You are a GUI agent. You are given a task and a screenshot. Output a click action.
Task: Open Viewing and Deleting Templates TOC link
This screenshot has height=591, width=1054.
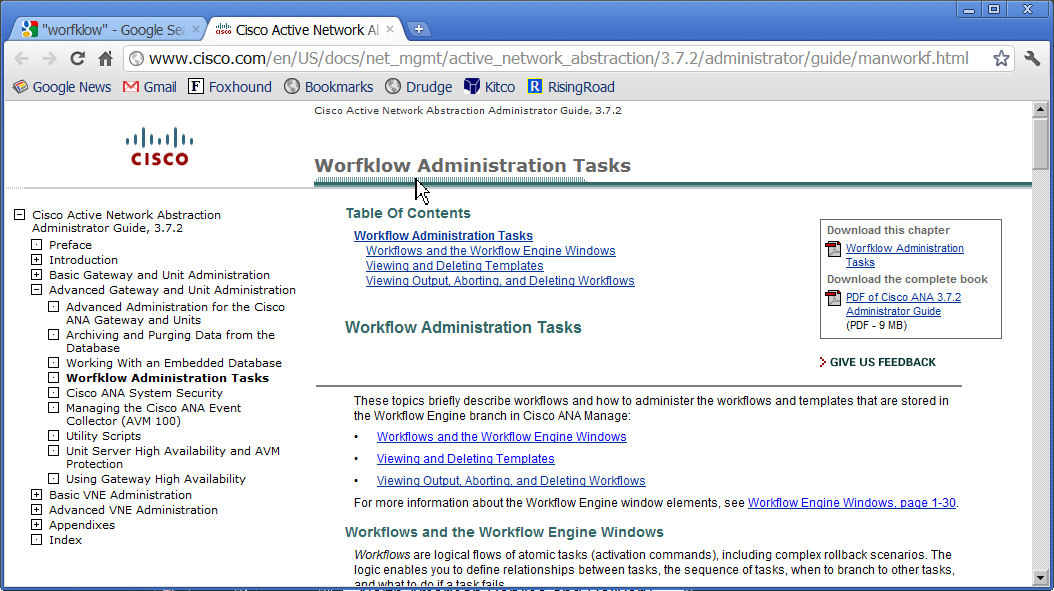tap(454, 266)
